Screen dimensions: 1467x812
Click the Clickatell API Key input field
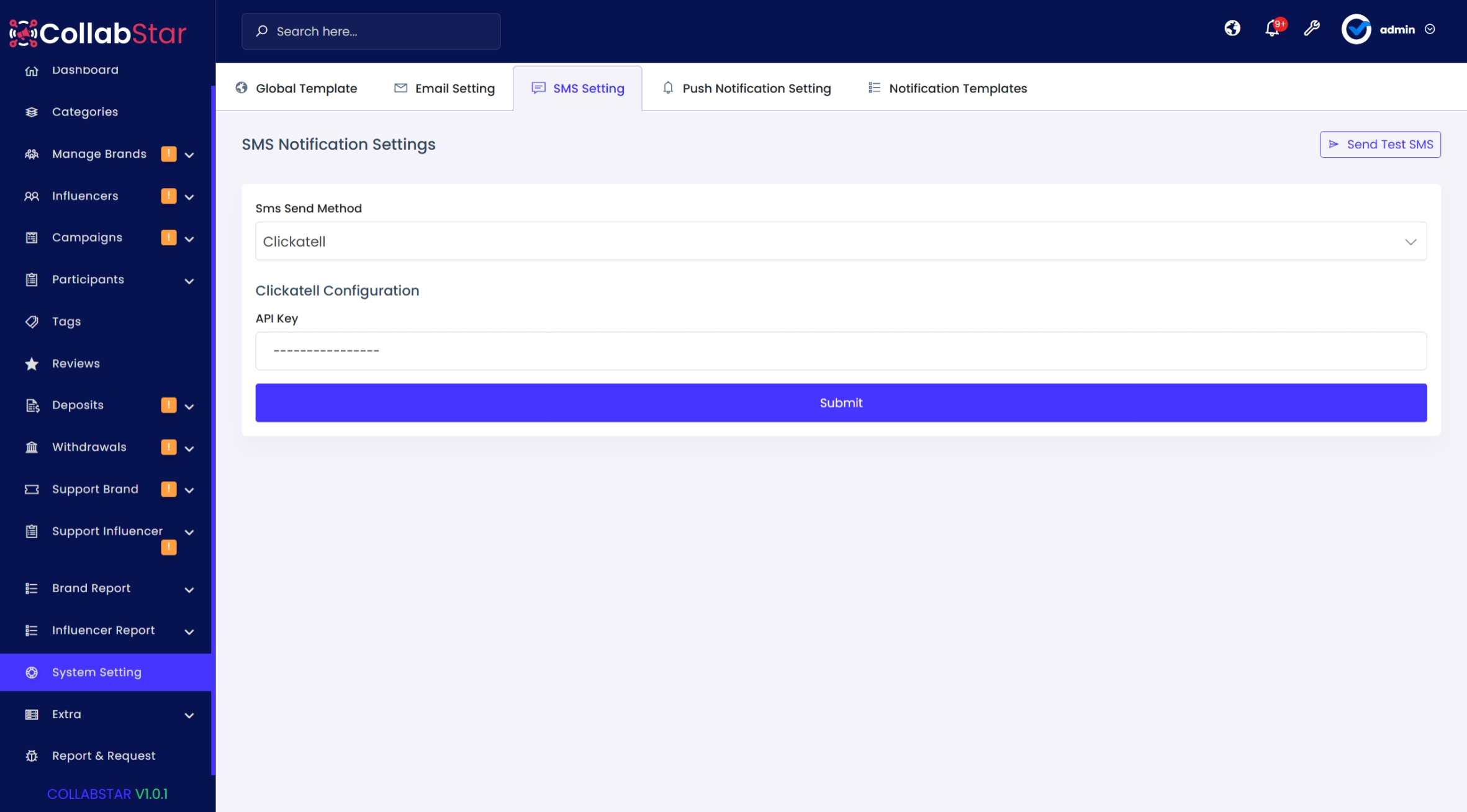841,351
